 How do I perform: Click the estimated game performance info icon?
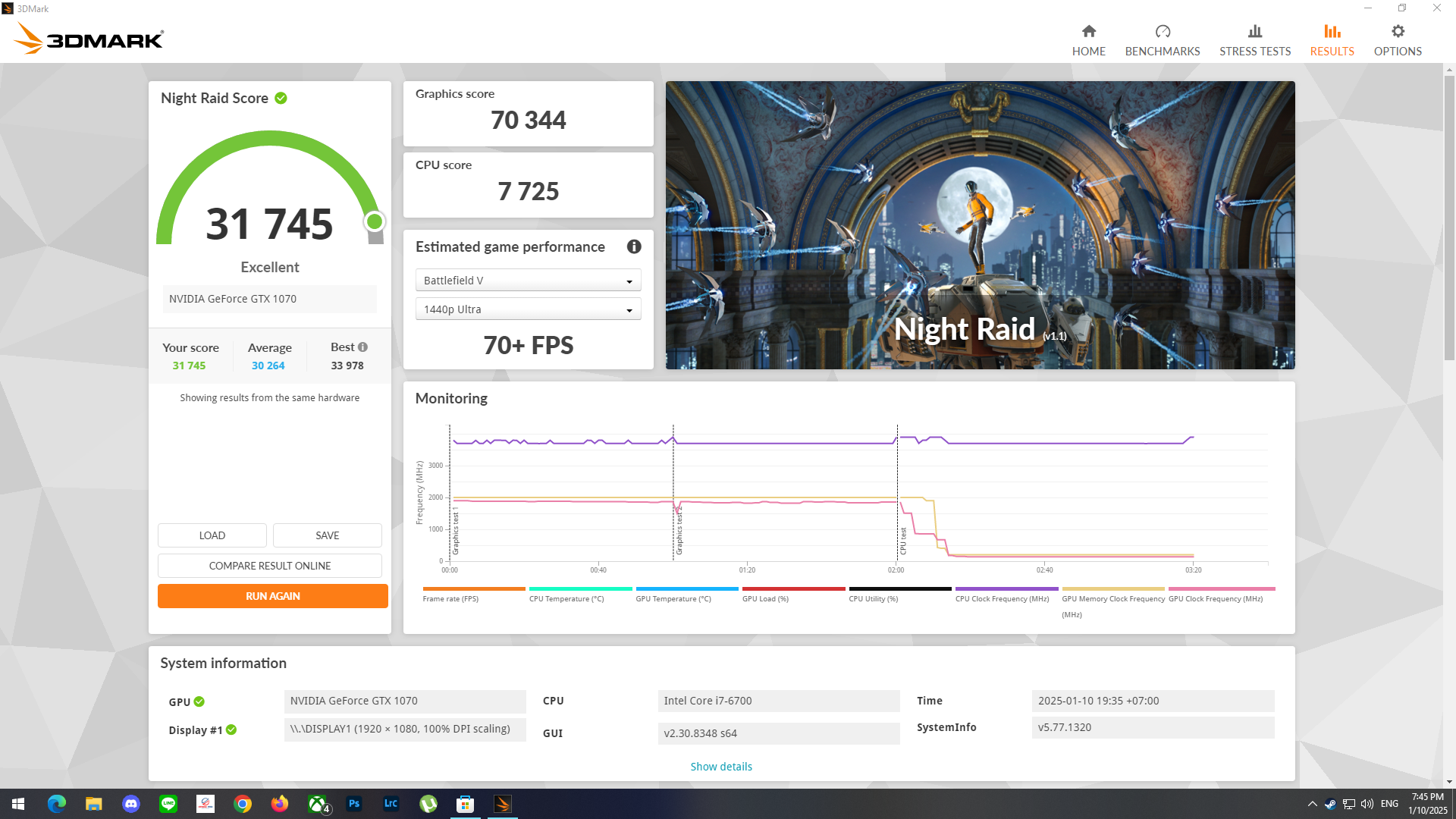pos(634,246)
